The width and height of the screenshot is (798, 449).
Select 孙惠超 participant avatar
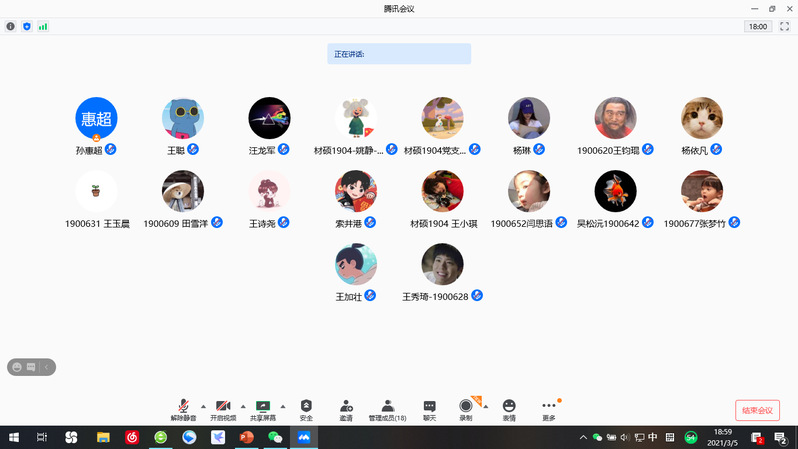96,118
